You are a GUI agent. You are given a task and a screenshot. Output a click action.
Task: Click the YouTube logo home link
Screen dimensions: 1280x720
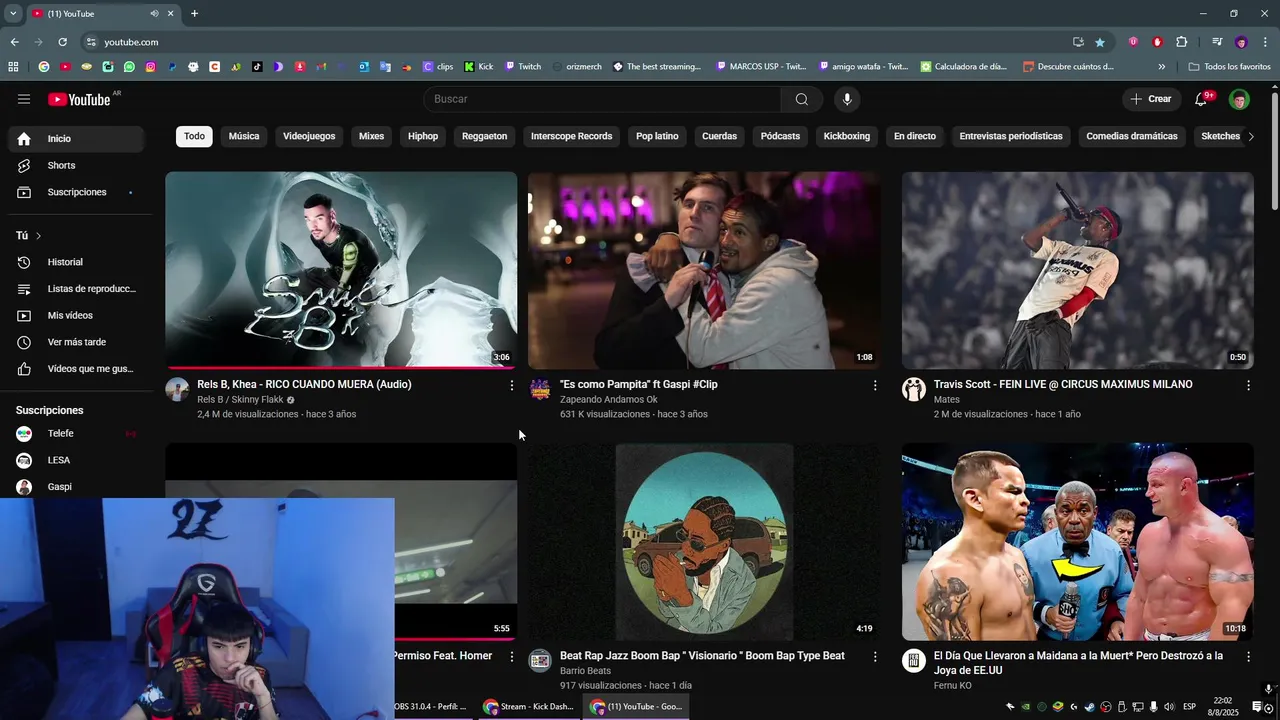click(x=79, y=99)
